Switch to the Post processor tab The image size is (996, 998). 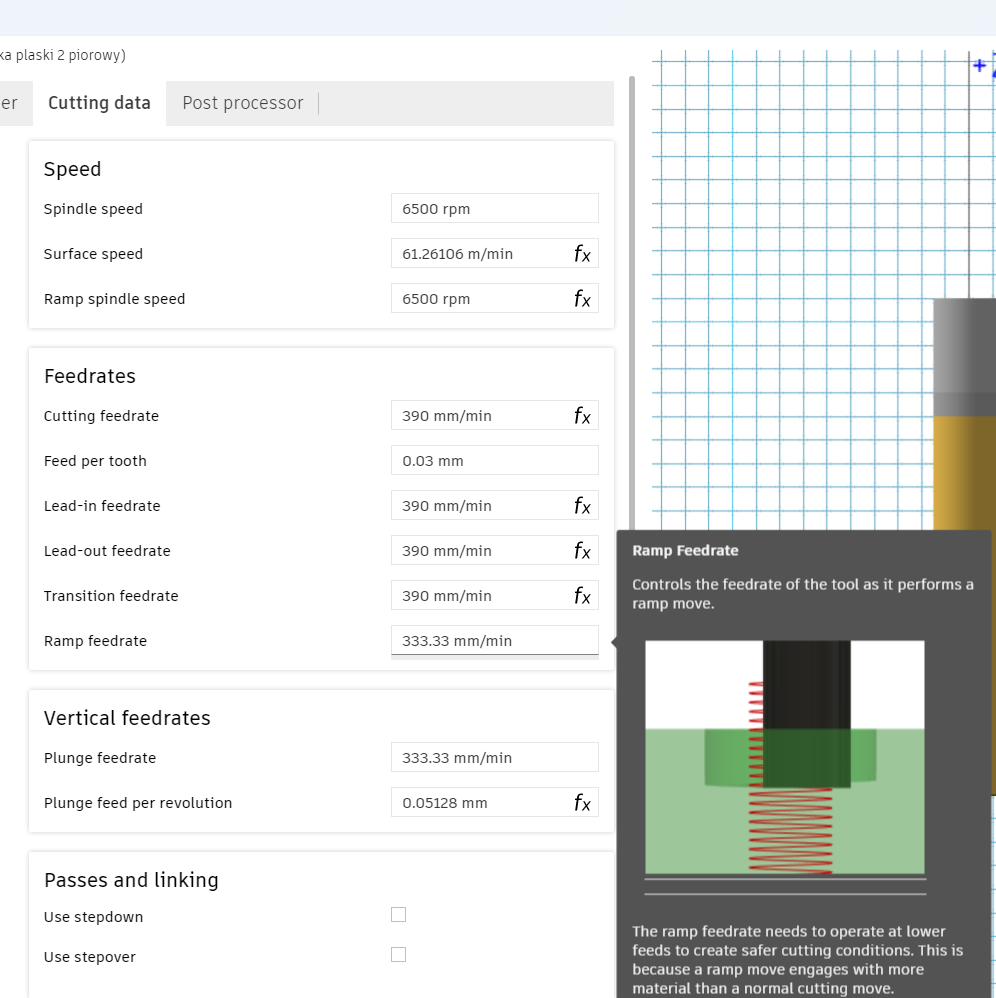pyautogui.click(x=242, y=103)
